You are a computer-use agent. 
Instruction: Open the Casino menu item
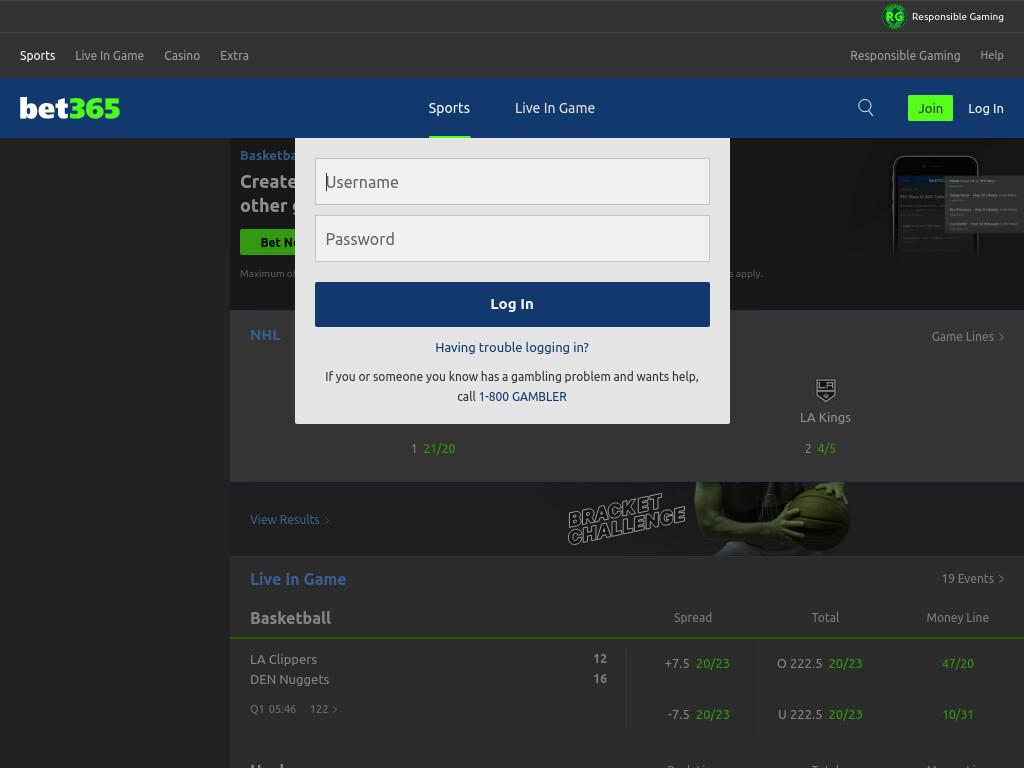point(182,56)
